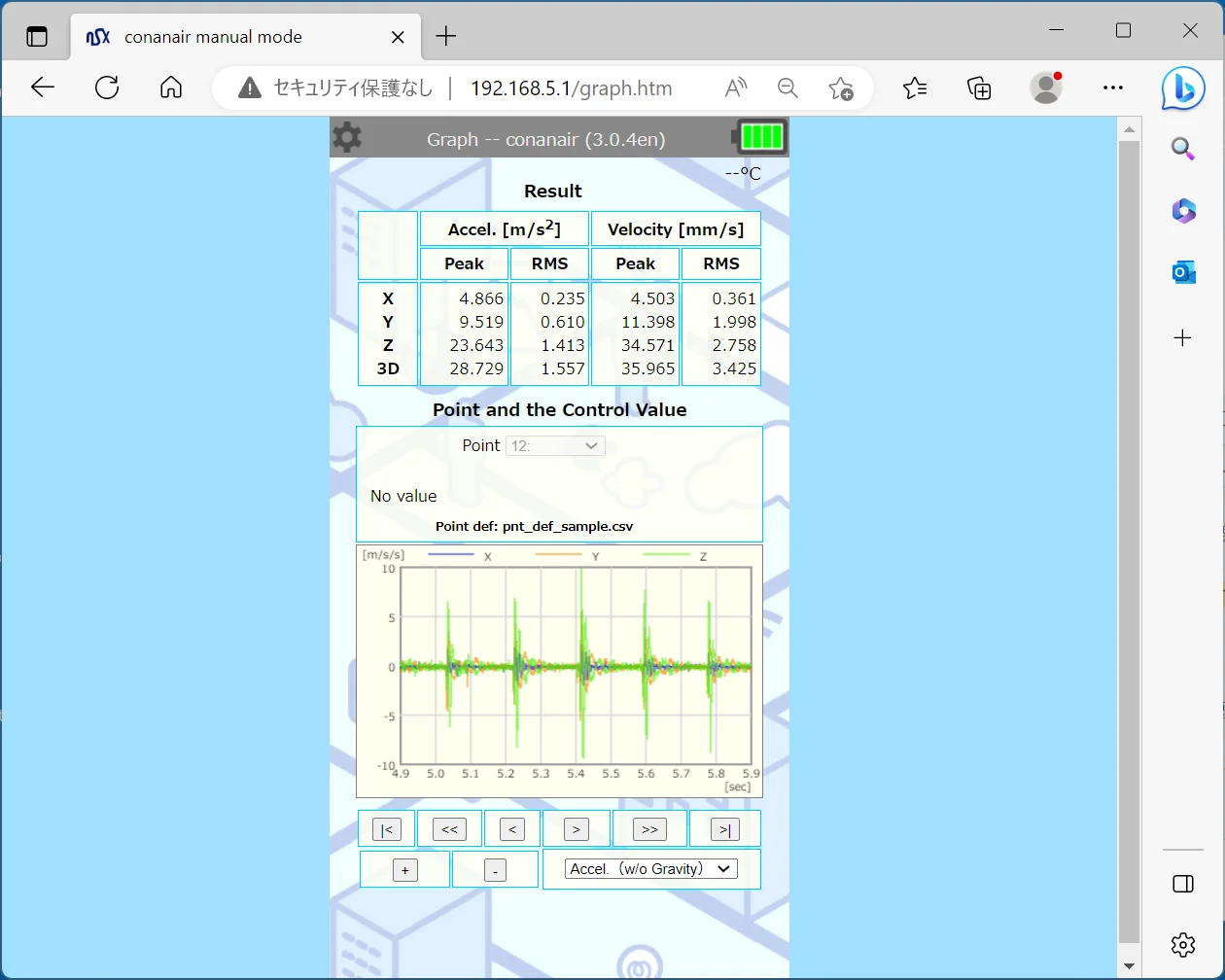Step graph forward with > button
Image resolution: width=1225 pixels, height=980 pixels.
pyautogui.click(x=577, y=829)
